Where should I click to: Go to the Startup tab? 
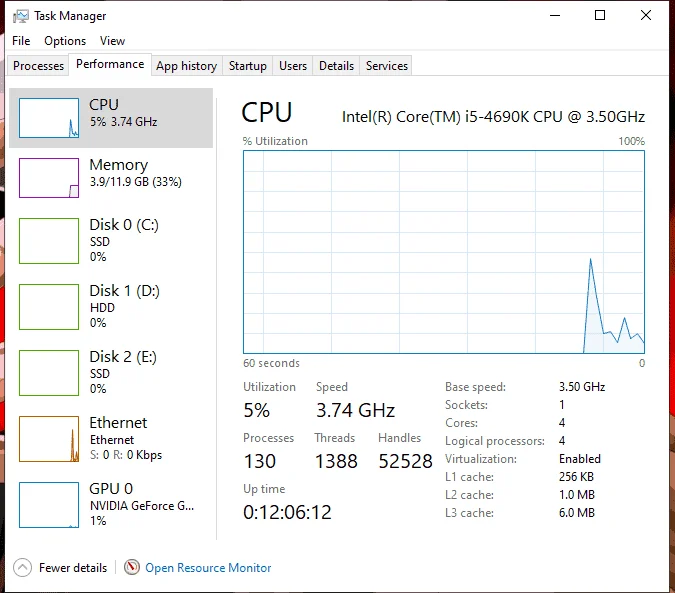[248, 65]
